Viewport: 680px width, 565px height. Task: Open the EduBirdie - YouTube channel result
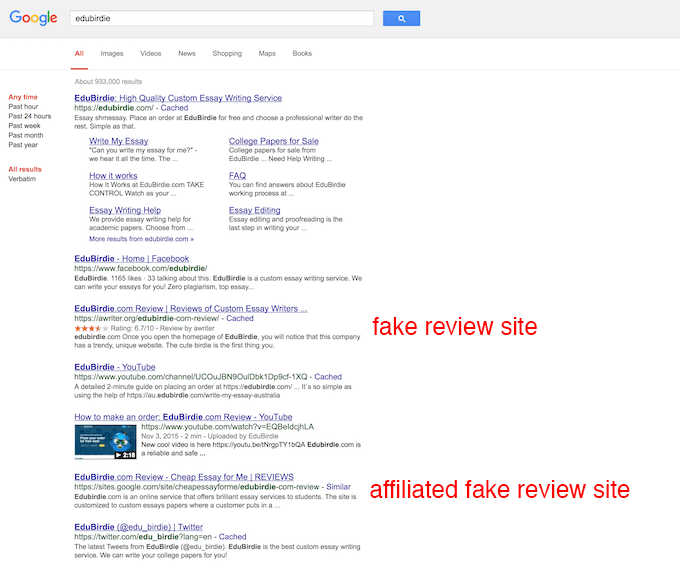point(114,367)
